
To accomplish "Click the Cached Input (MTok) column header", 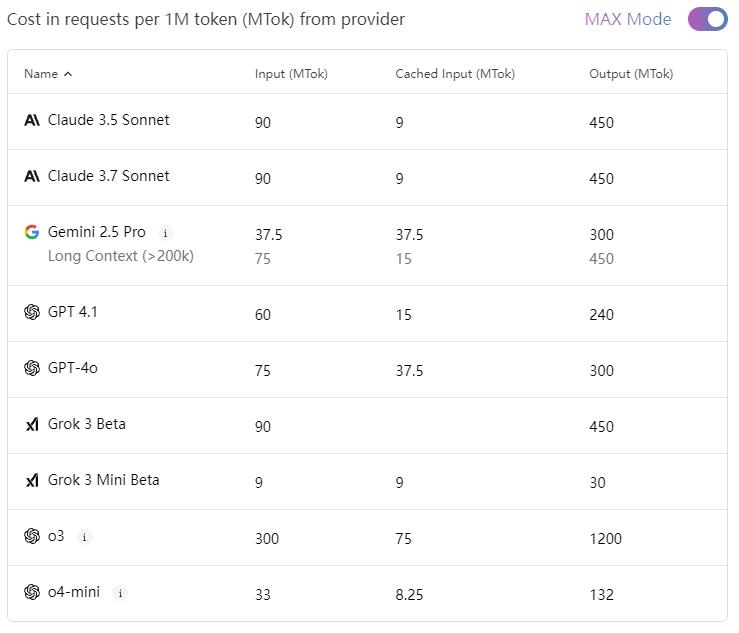I will point(455,74).
